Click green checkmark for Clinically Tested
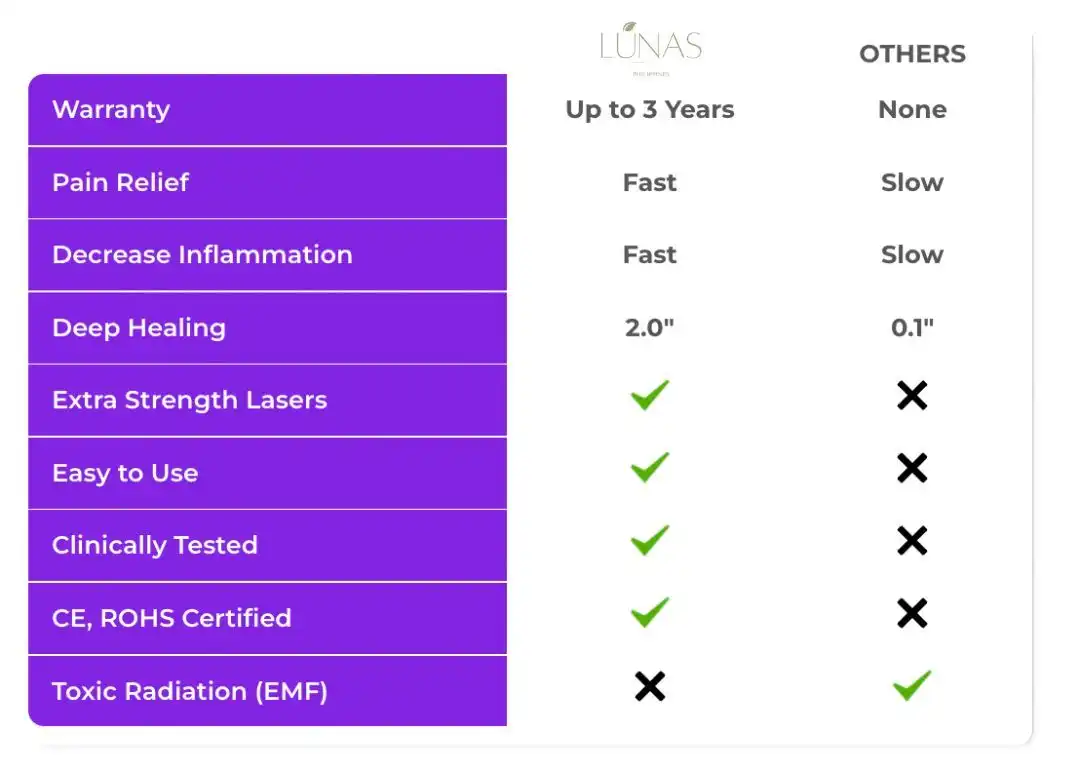This screenshot has width=1080, height=766. point(650,541)
